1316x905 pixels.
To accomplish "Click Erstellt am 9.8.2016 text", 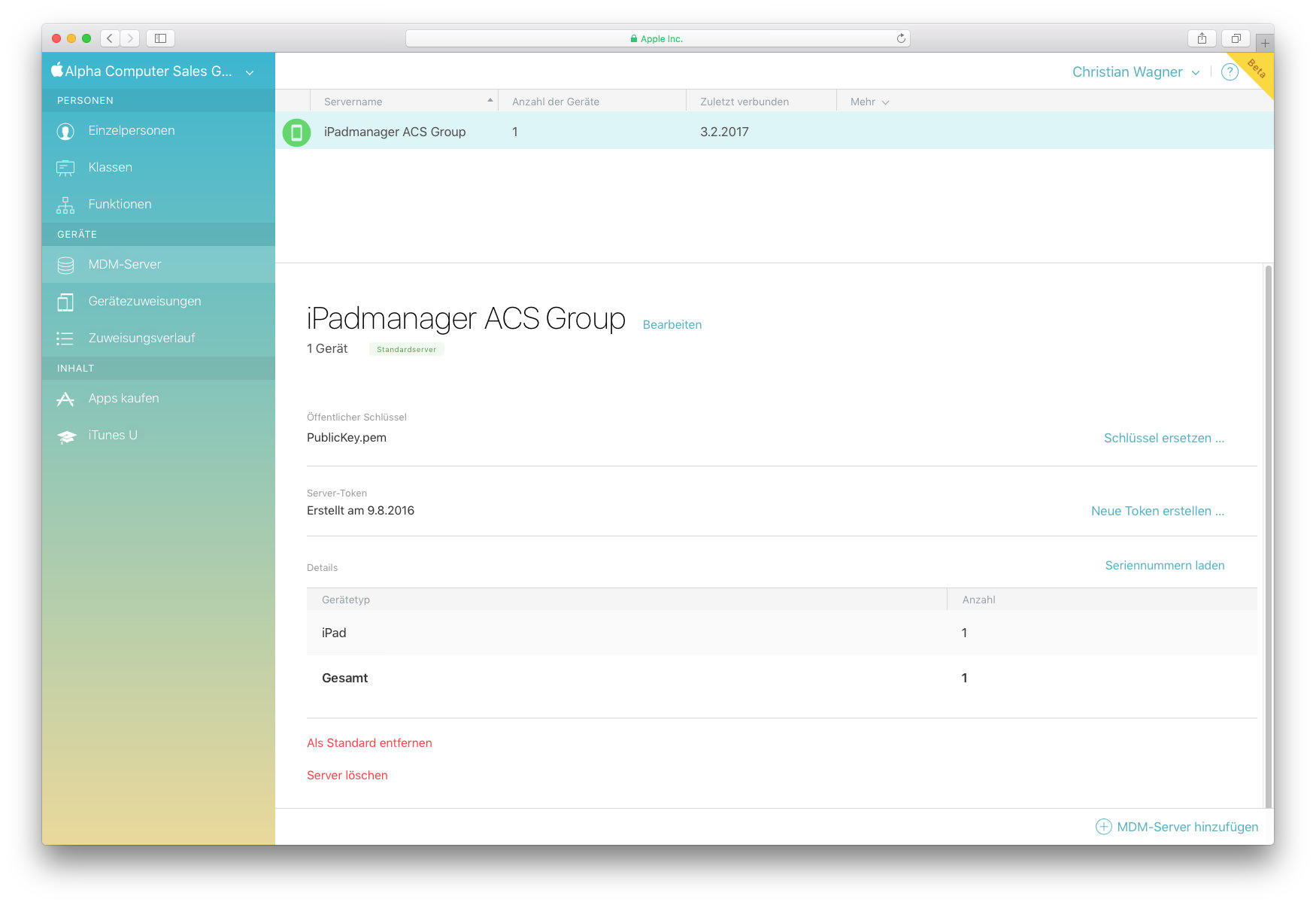I will point(360,511).
